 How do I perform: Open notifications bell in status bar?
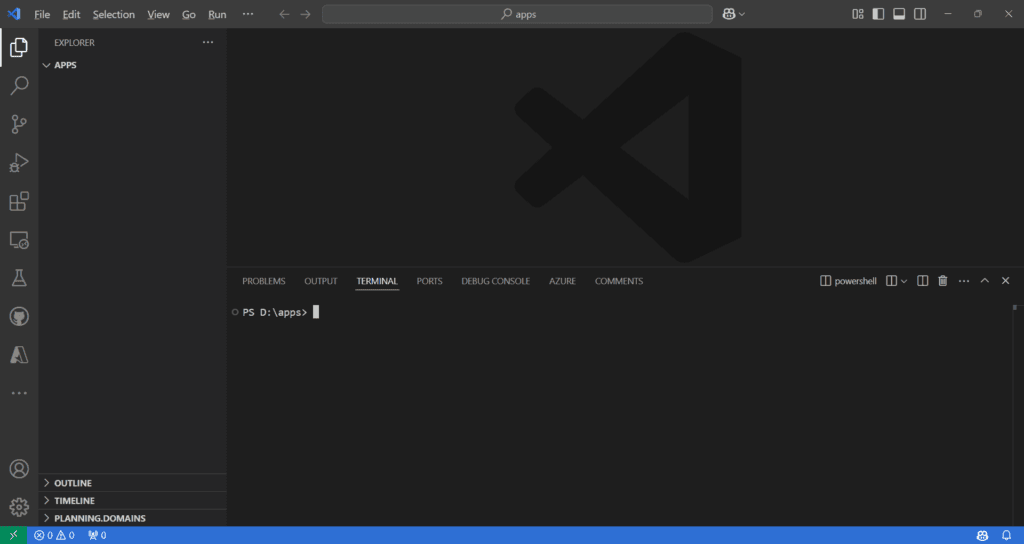coord(1006,536)
